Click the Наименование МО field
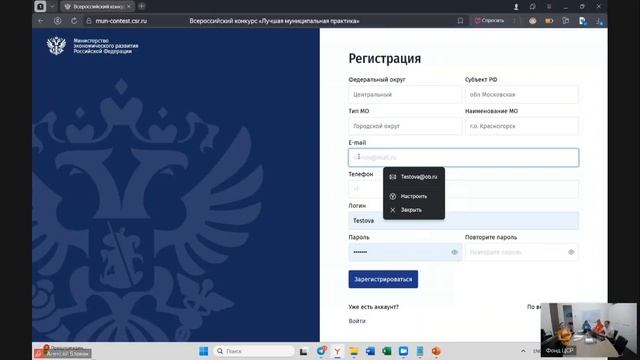640x360 pixels. pyautogui.click(x=522, y=126)
